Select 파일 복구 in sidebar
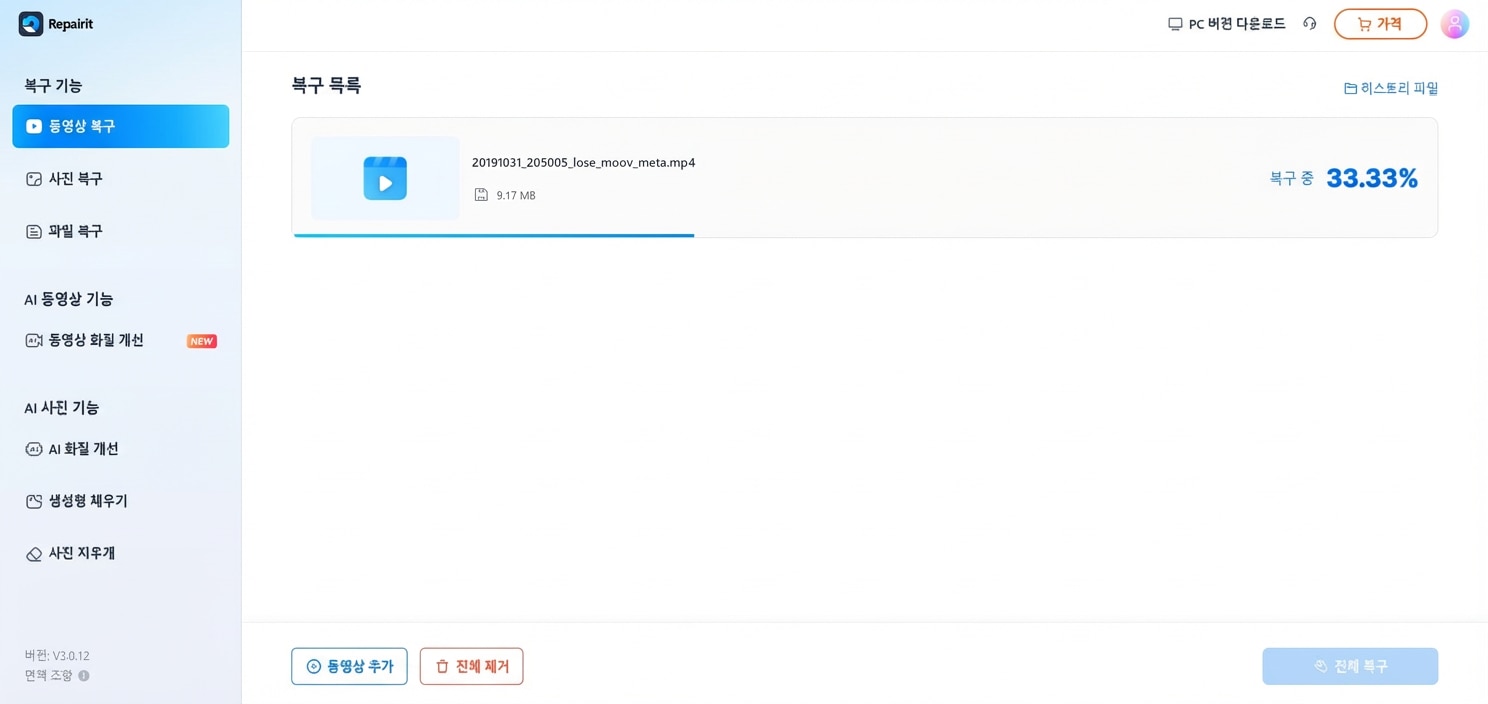Image resolution: width=1488 pixels, height=704 pixels. click(75, 231)
